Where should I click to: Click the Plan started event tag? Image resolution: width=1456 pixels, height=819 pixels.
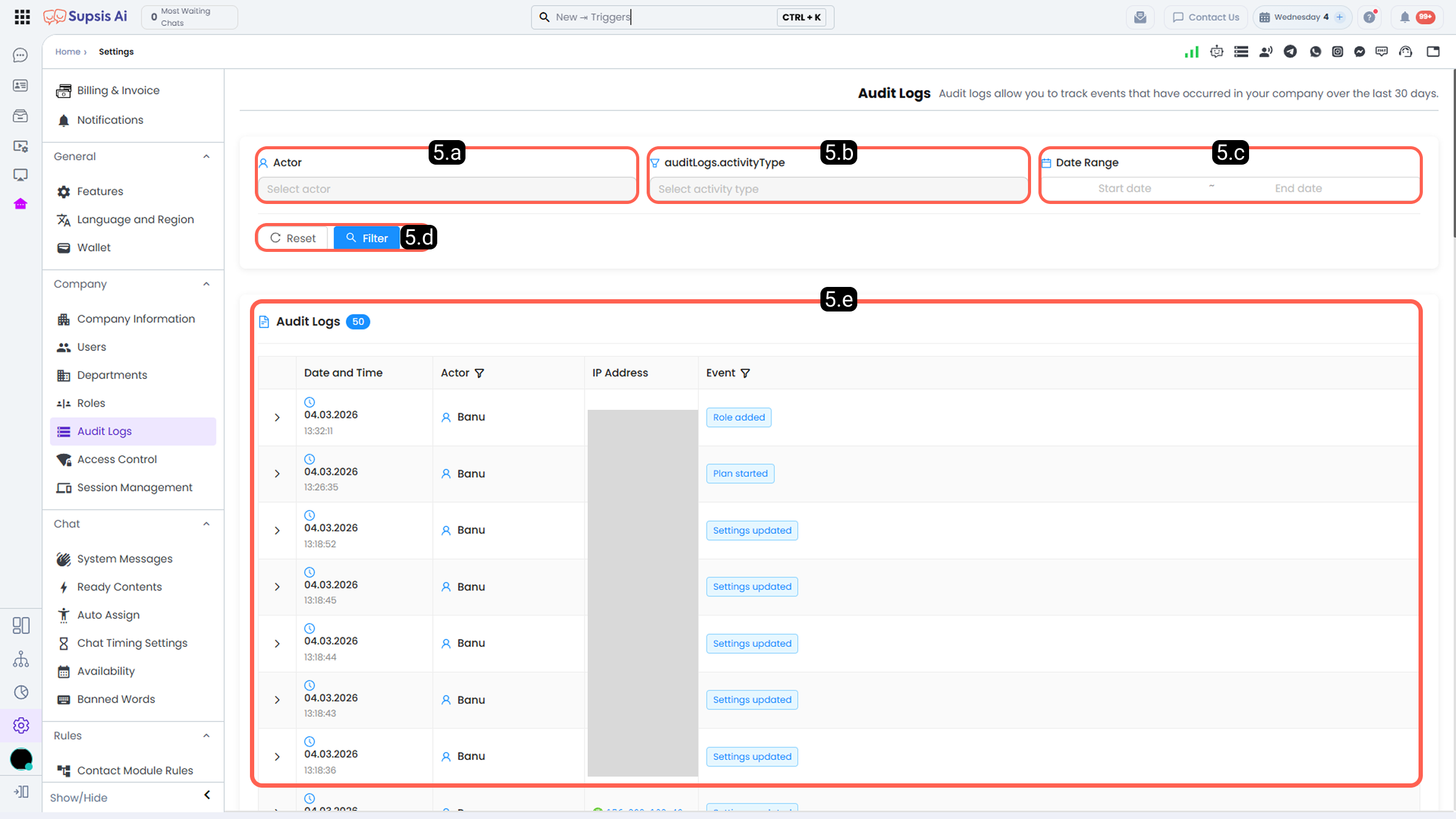click(740, 474)
